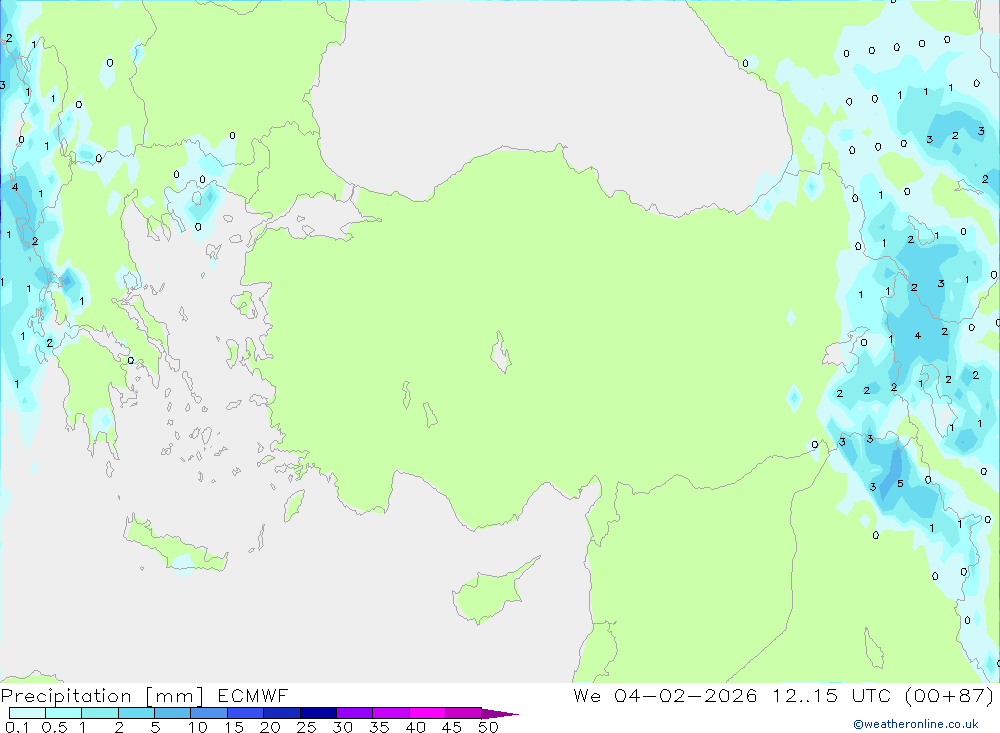Click the '40' legend scale value

pos(415,727)
